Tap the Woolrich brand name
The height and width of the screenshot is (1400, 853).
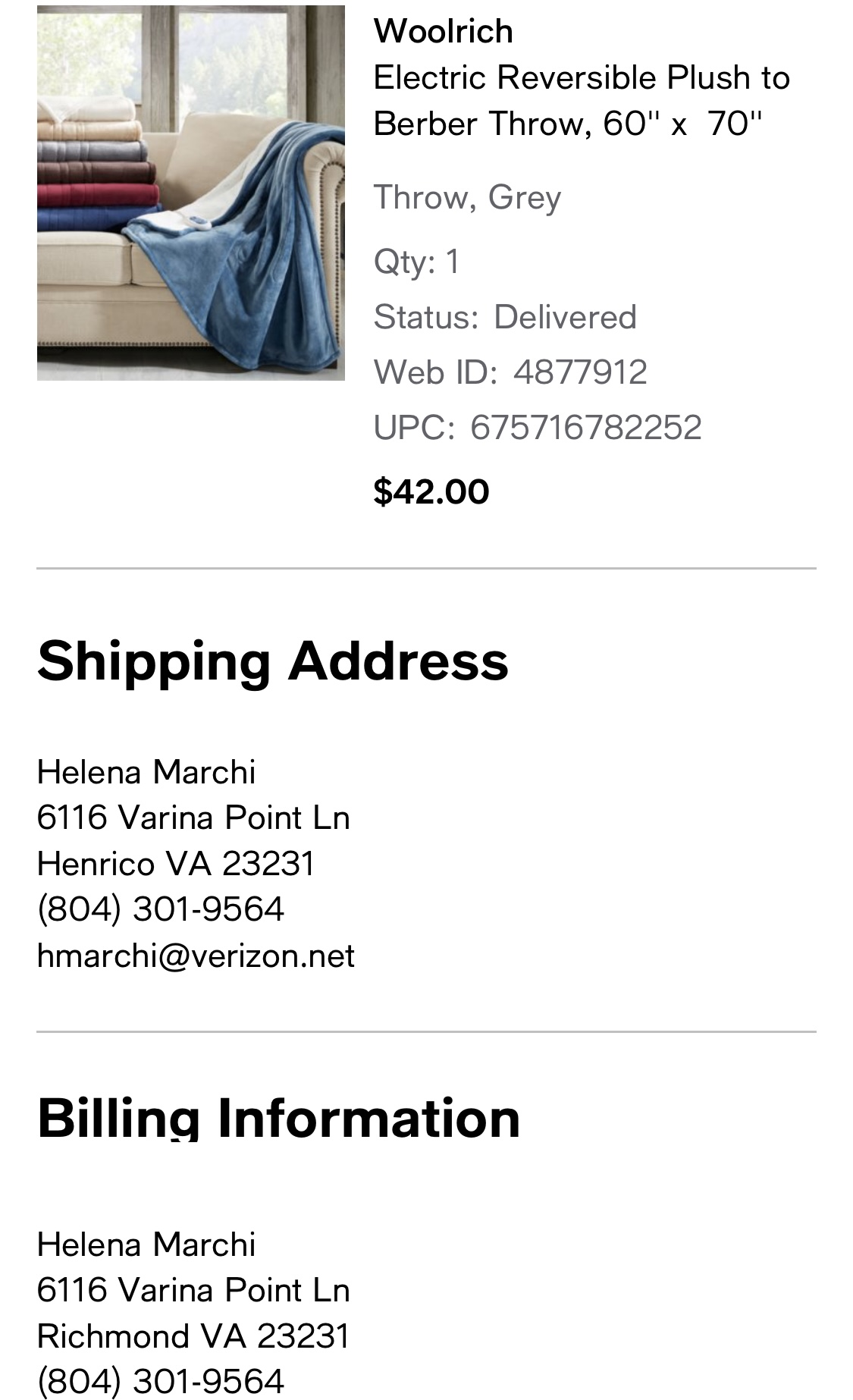pyautogui.click(x=443, y=31)
